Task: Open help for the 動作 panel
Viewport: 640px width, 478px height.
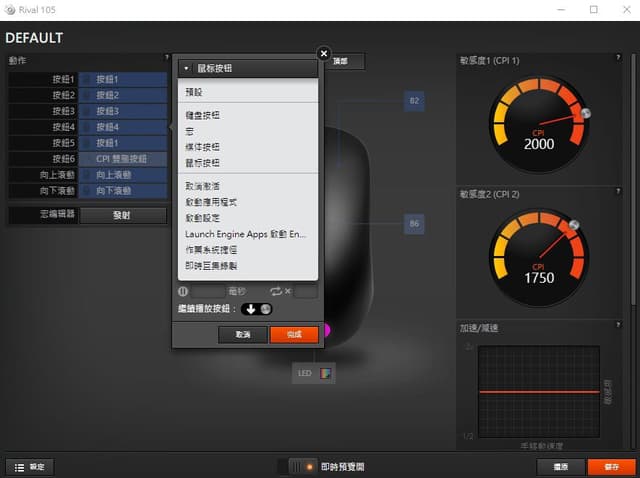Action: point(166,57)
